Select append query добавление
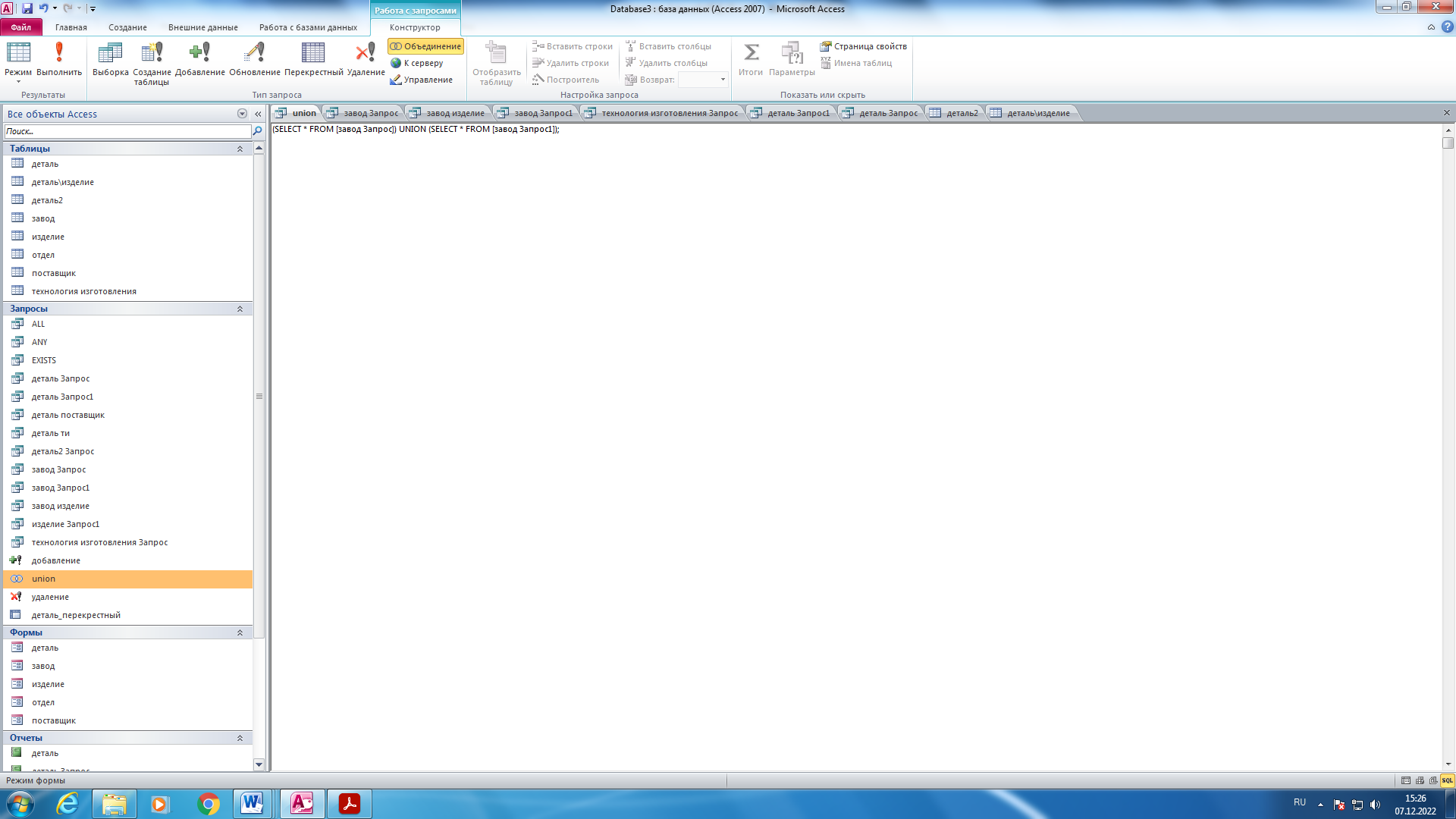The image size is (1456, 819). click(127, 560)
